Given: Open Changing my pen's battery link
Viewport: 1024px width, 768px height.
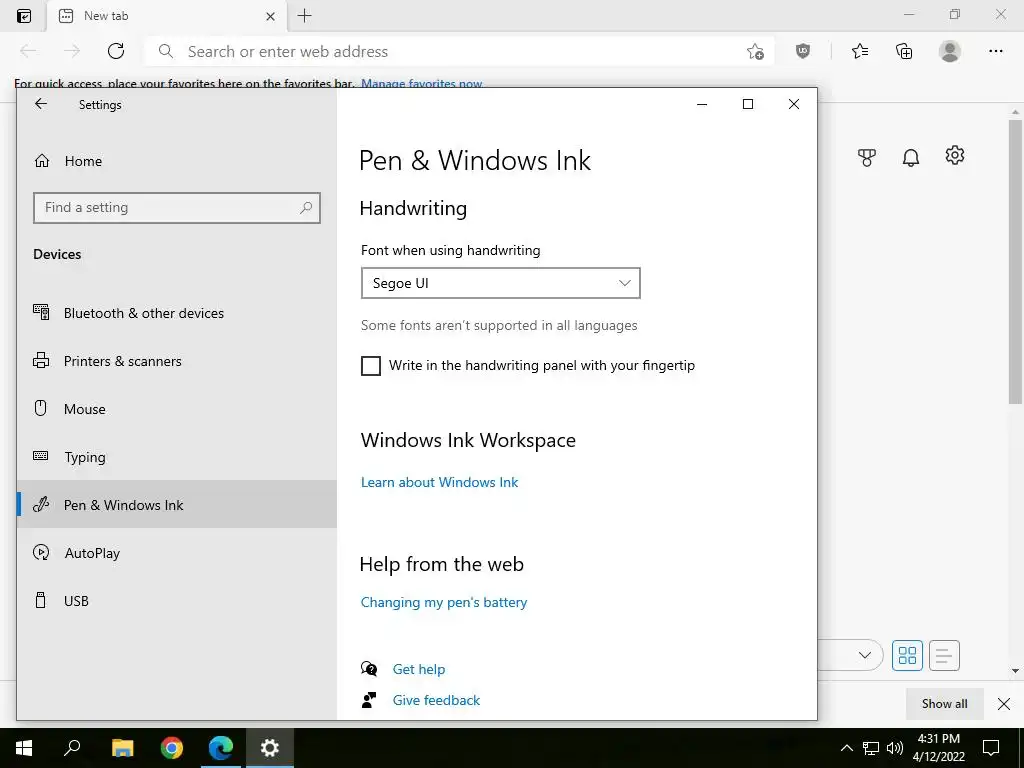Looking at the screenshot, I should (x=443, y=602).
